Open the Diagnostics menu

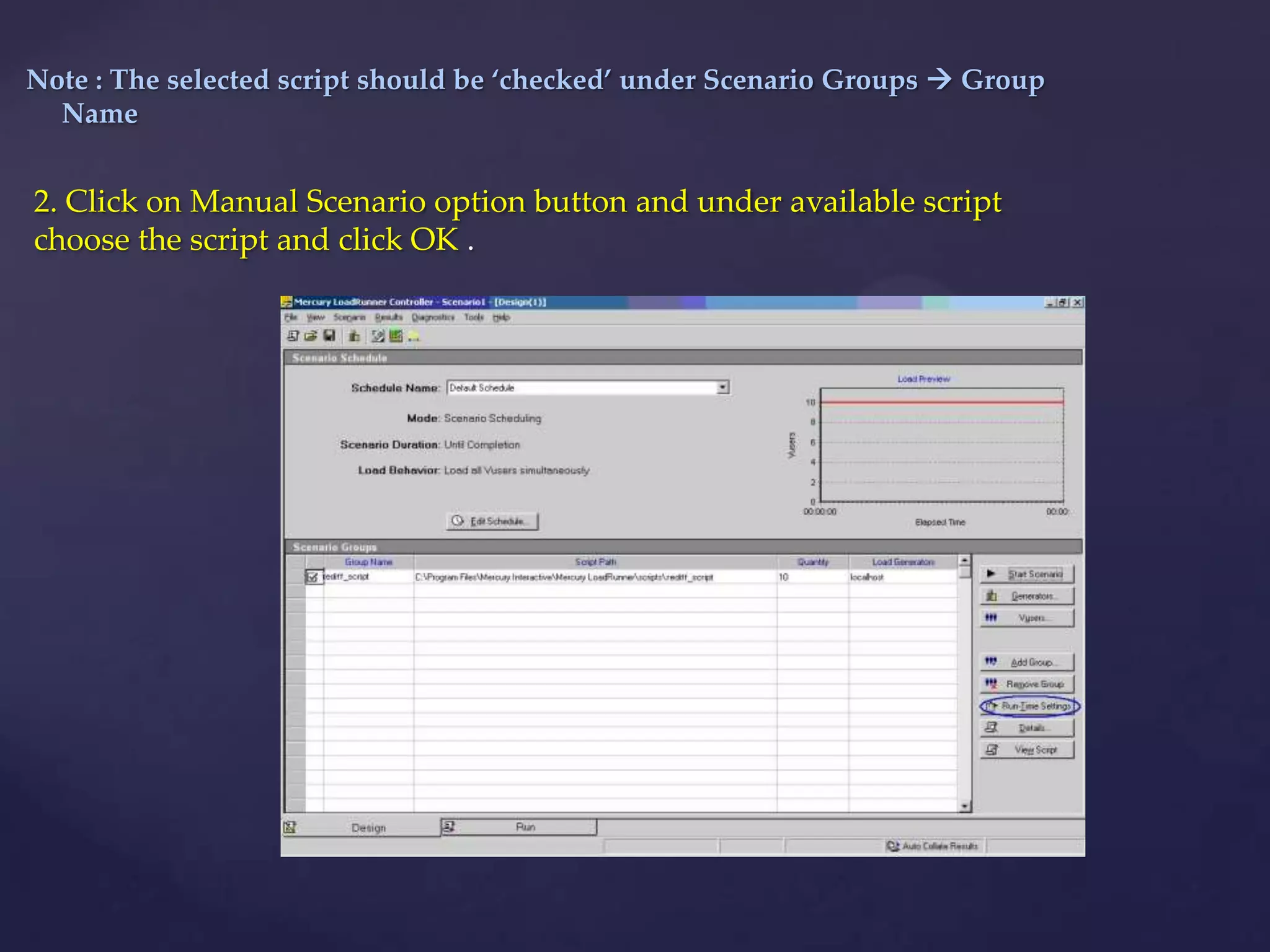[x=433, y=317]
